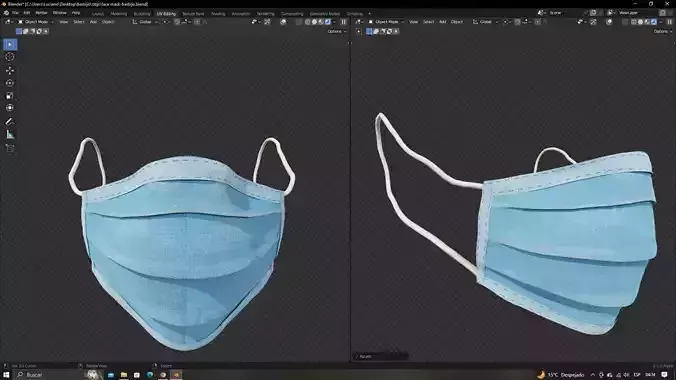Viewport: 676px width, 380px height.
Task: Open the Edit menu
Action: tap(27, 13)
